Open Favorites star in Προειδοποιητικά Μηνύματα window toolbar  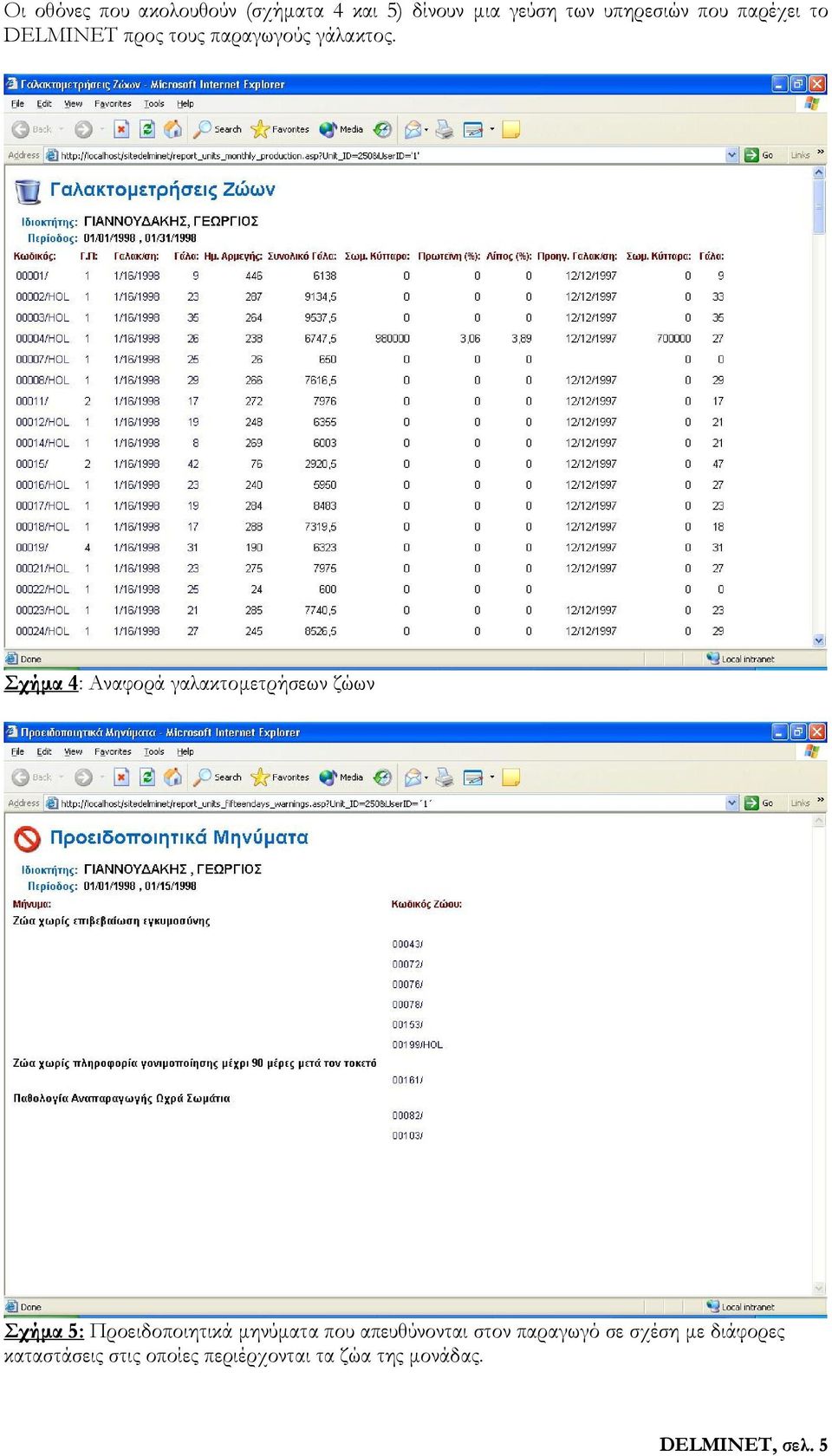(x=280, y=777)
